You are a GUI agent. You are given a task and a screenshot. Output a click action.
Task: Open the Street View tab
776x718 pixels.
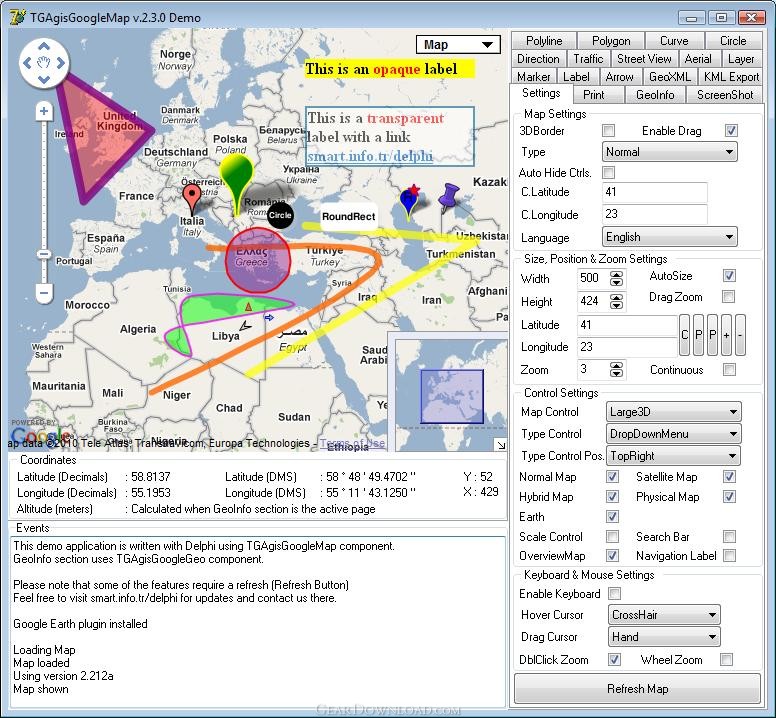644,59
